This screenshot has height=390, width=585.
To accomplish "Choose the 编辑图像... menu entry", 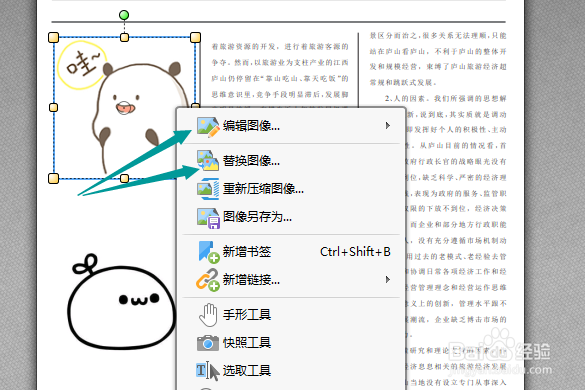I will pos(291,126).
